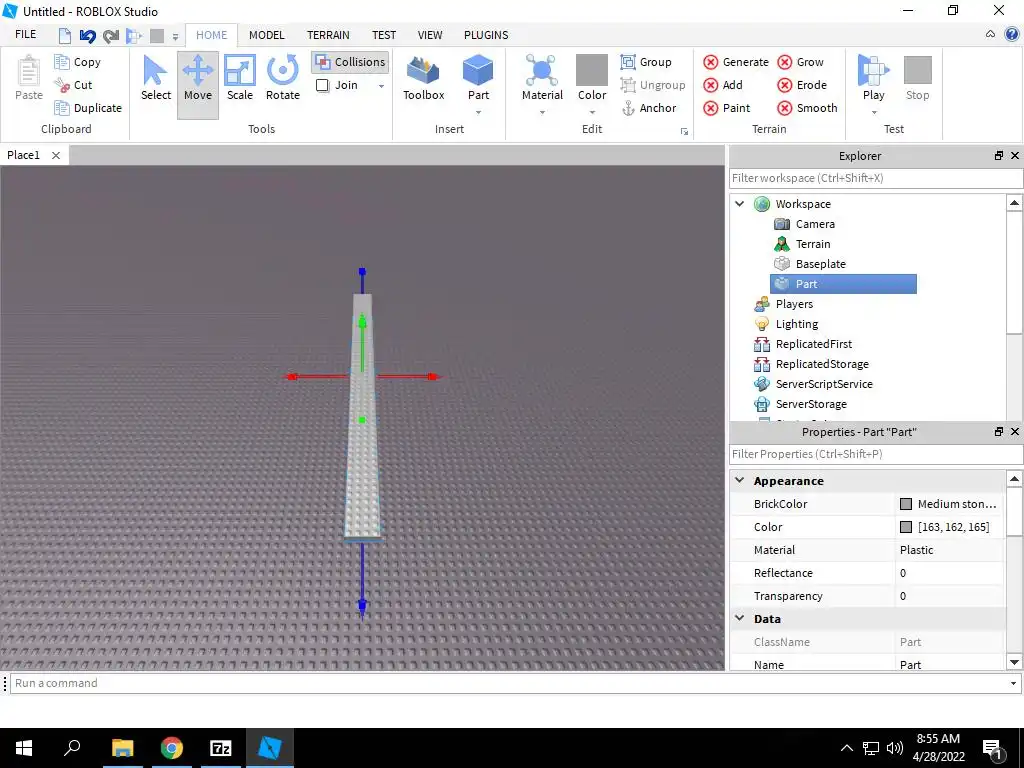Screen dimensions: 1024x768
Task: Select Camera in Explorer
Action: point(804,224)
